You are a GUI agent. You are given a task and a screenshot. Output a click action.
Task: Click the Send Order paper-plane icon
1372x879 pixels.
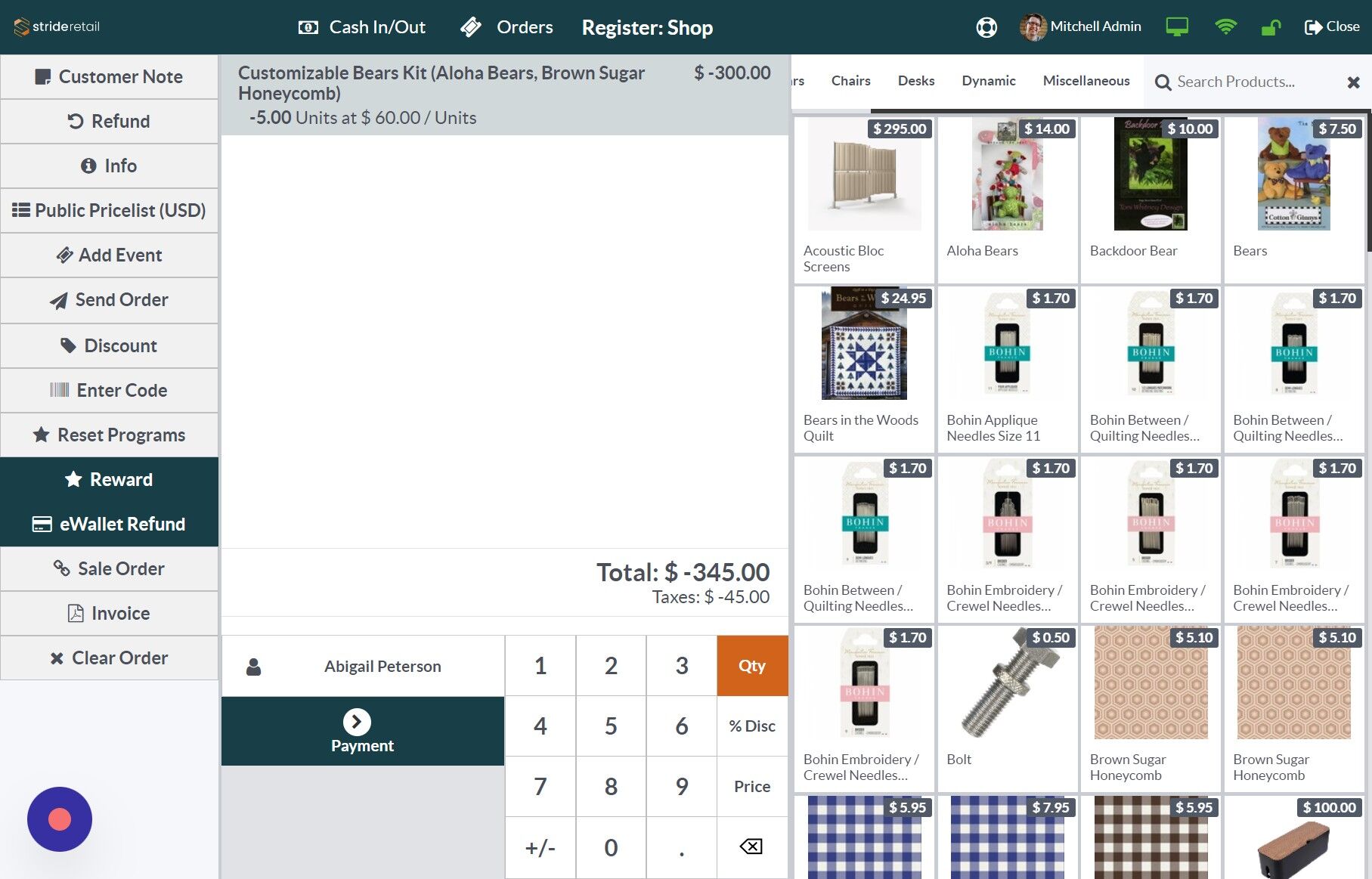tap(59, 300)
